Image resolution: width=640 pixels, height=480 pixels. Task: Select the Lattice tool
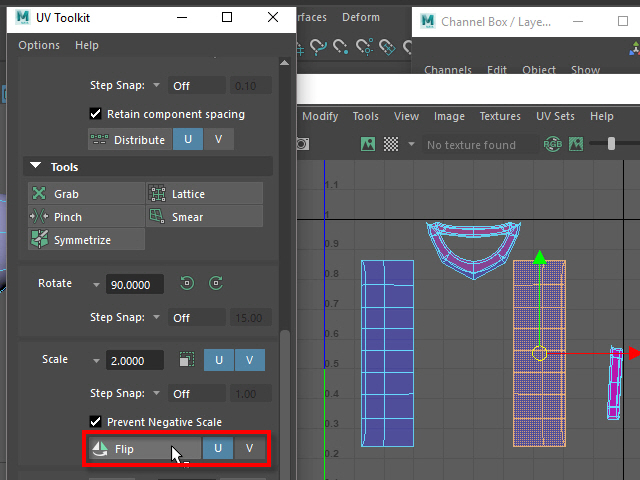point(205,194)
